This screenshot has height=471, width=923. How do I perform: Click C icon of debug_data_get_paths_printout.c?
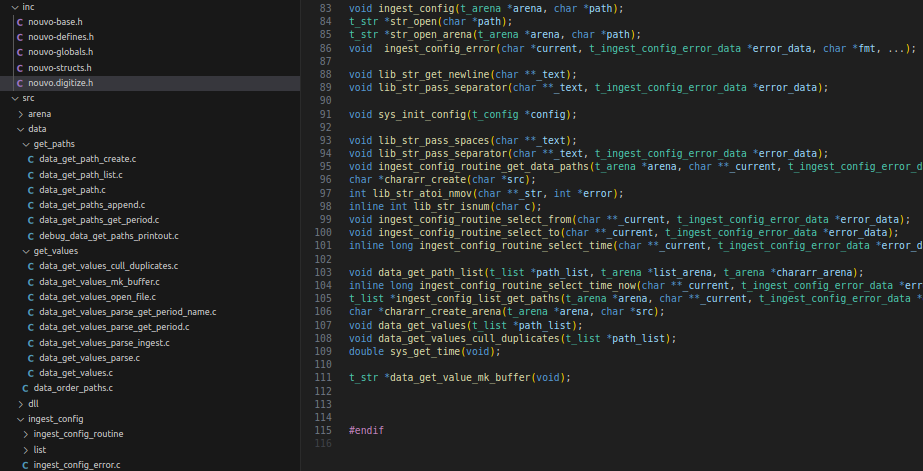[x=31, y=236]
